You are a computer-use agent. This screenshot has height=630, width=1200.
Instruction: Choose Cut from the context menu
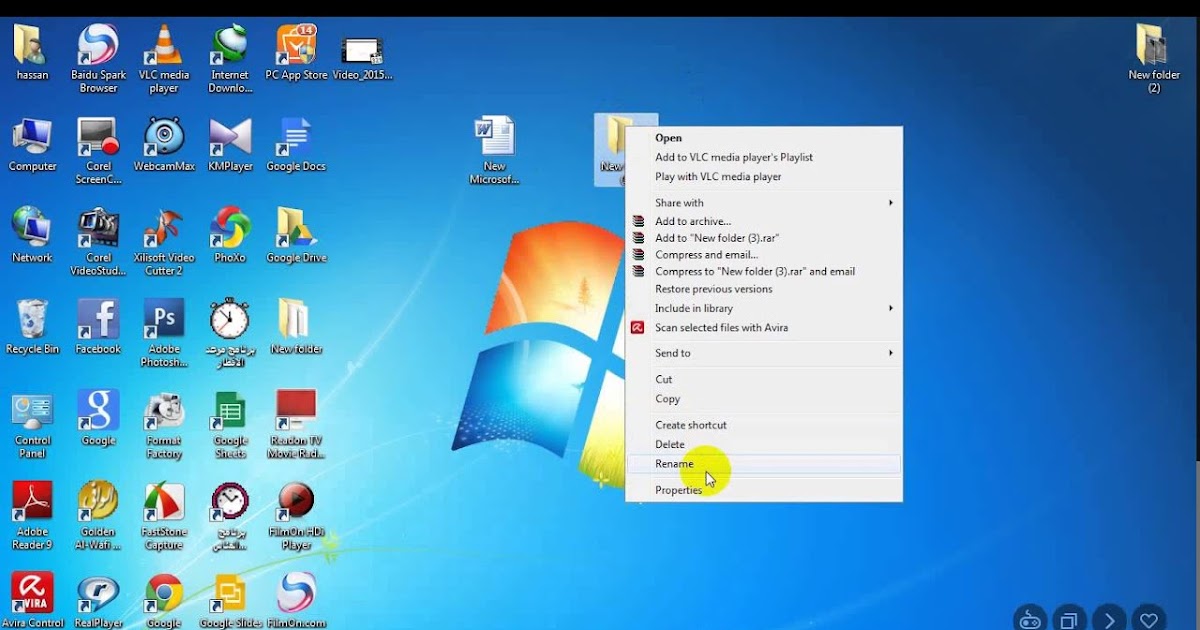(x=764, y=379)
